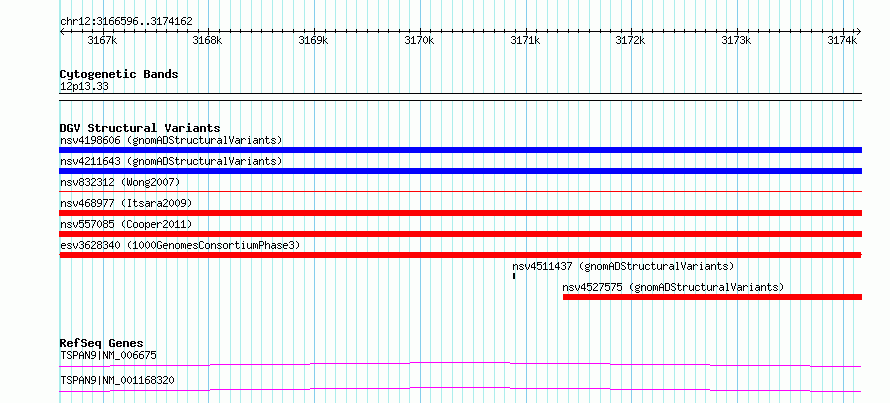Select the blue nsv4211643 variant bar

point(460,171)
